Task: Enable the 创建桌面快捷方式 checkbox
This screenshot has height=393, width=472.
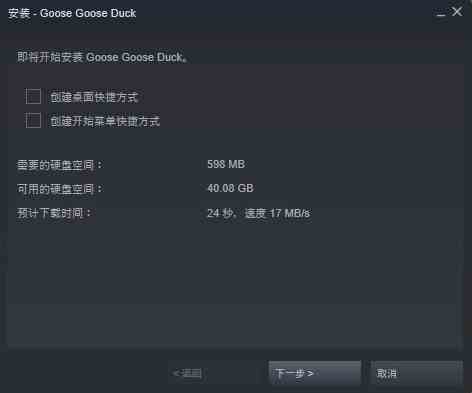Action: [33, 96]
